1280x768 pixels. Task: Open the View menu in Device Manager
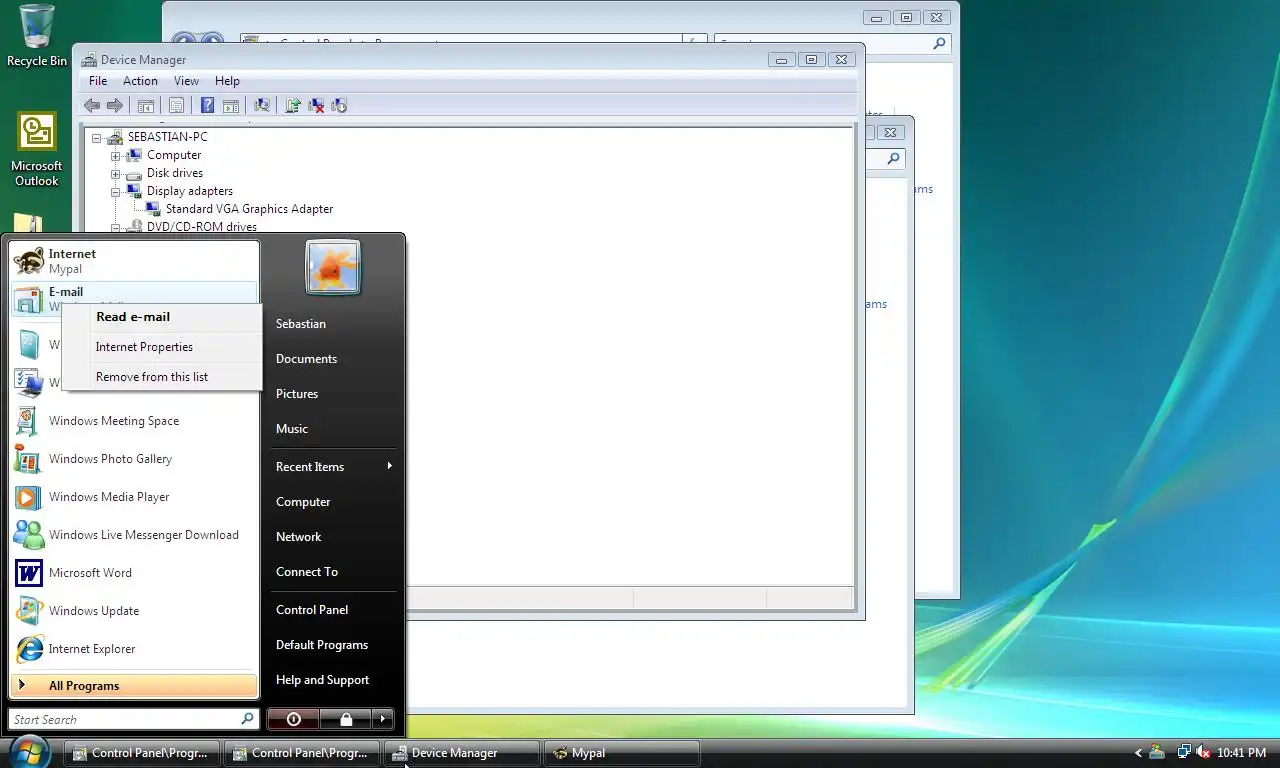click(x=186, y=81)
